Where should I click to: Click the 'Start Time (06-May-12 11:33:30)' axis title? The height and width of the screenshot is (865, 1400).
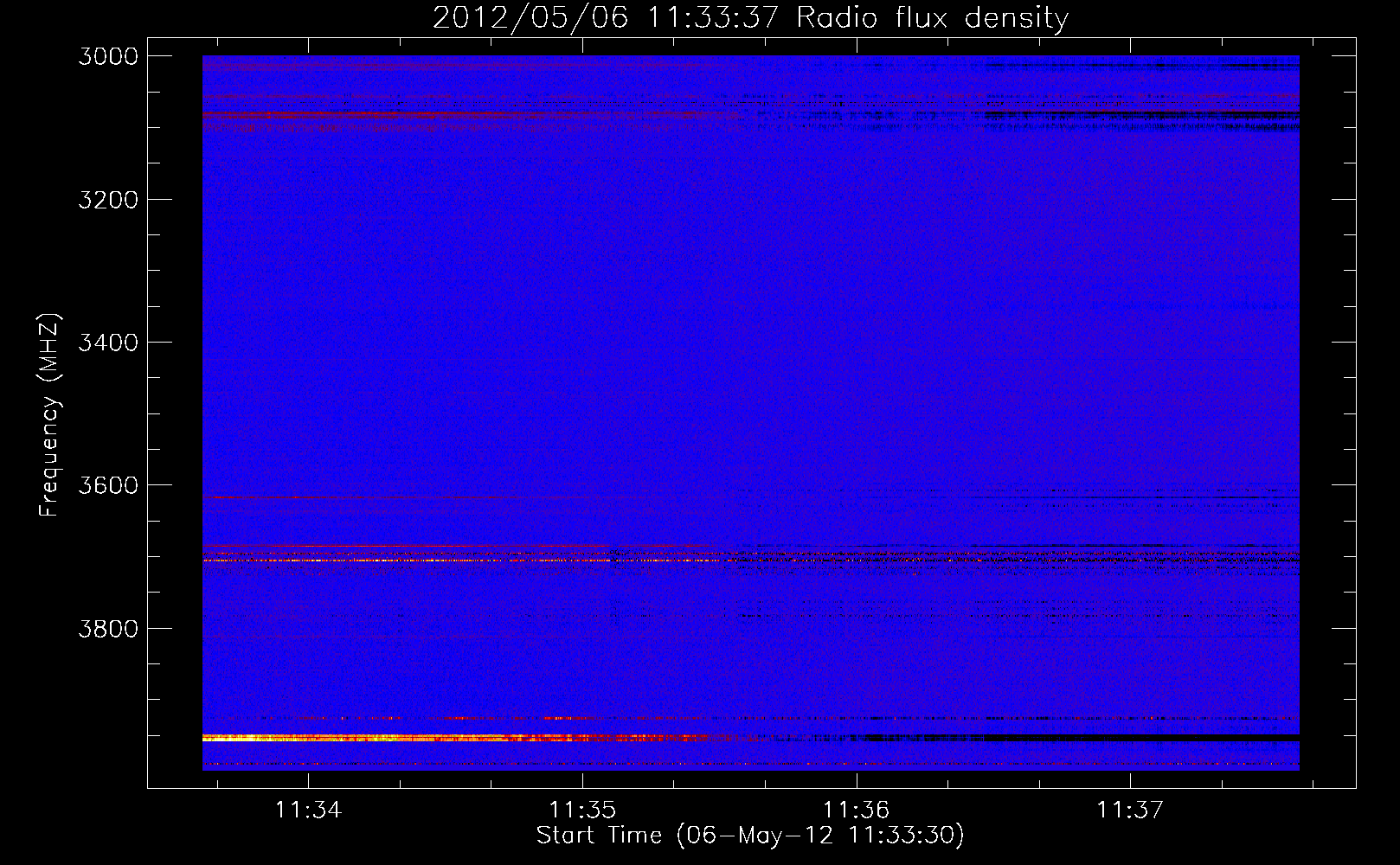(750, 836)
